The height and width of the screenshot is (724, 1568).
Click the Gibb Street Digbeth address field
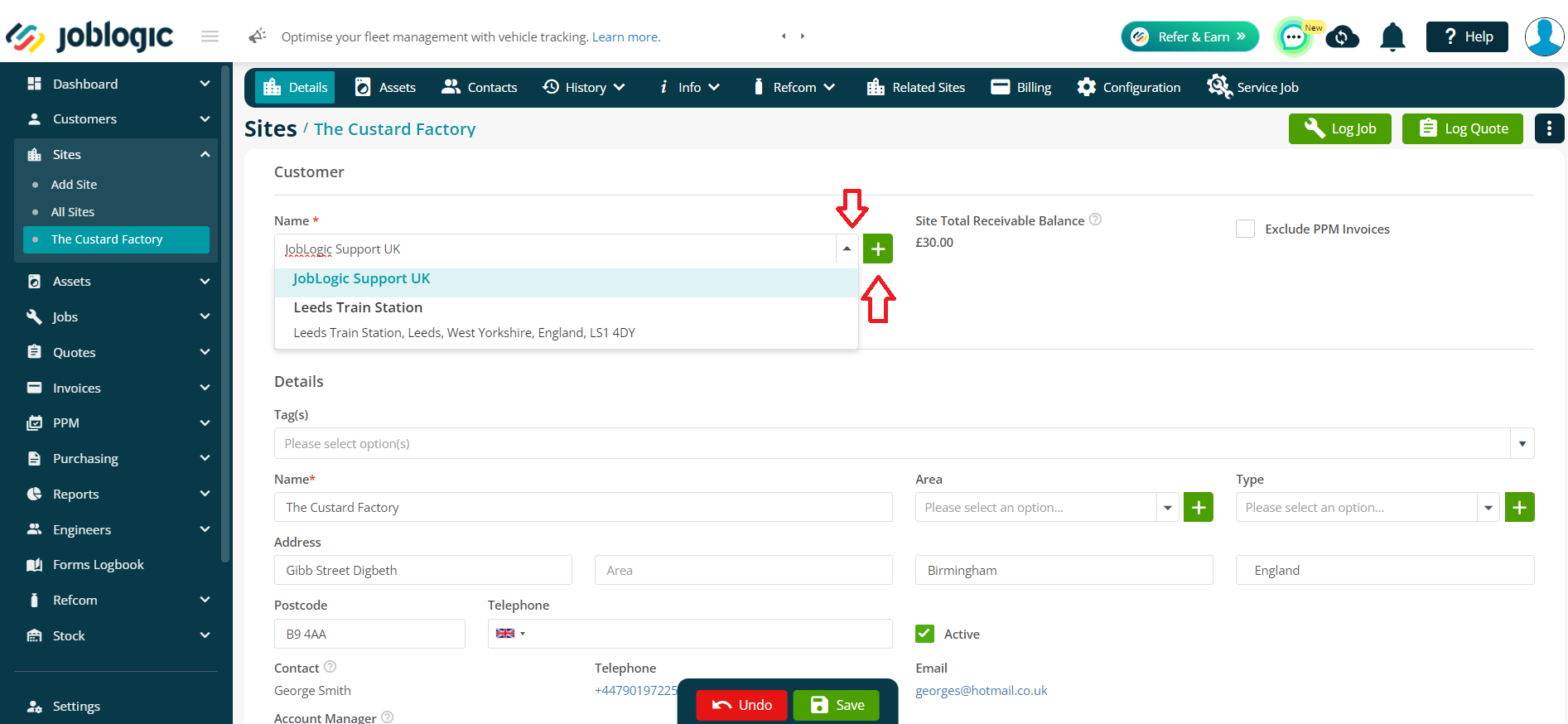pos(423,570)
